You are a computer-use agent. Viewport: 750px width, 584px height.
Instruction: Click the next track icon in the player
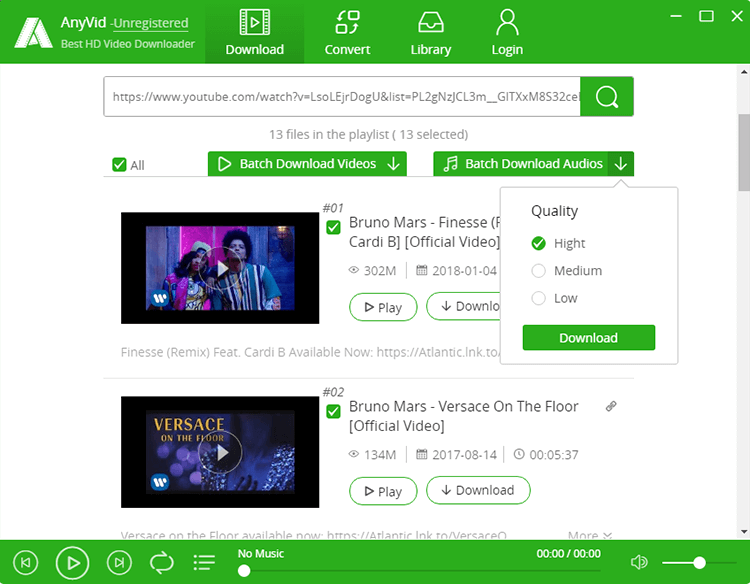tap(119, 562)
